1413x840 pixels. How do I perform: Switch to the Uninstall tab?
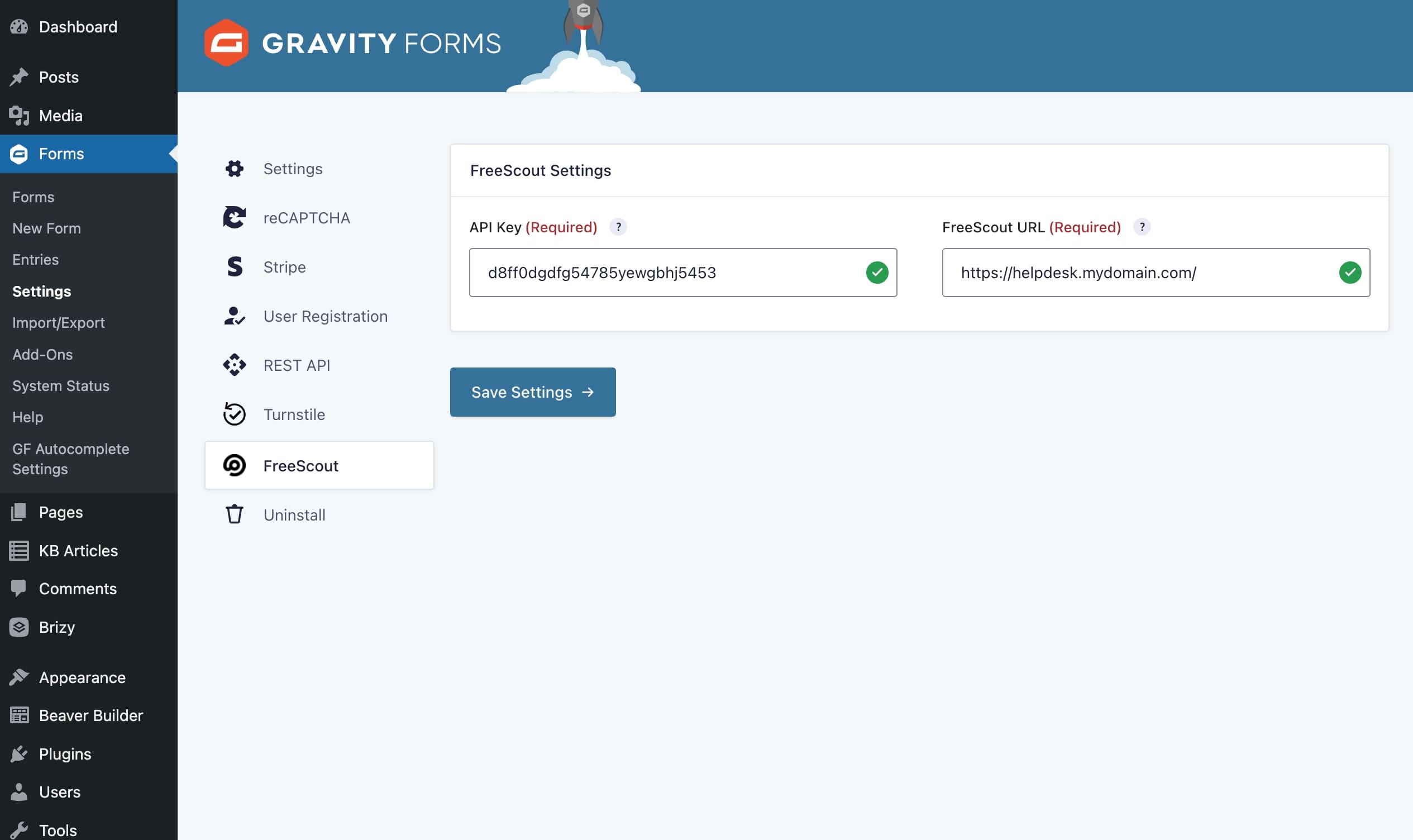[x=319, y=514]
